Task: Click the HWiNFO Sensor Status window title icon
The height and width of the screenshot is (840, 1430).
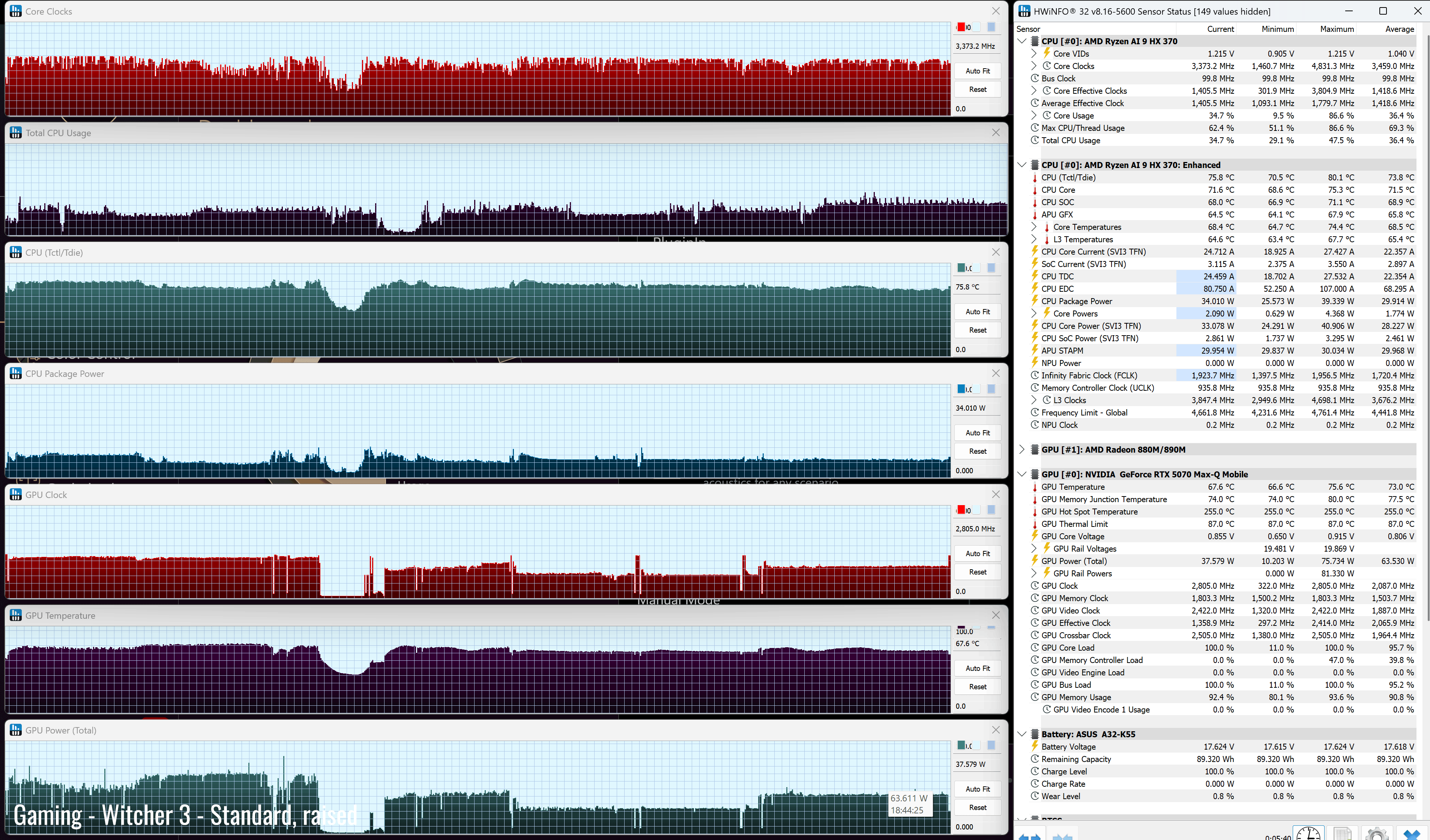Action: click(x=1024, y=11)
